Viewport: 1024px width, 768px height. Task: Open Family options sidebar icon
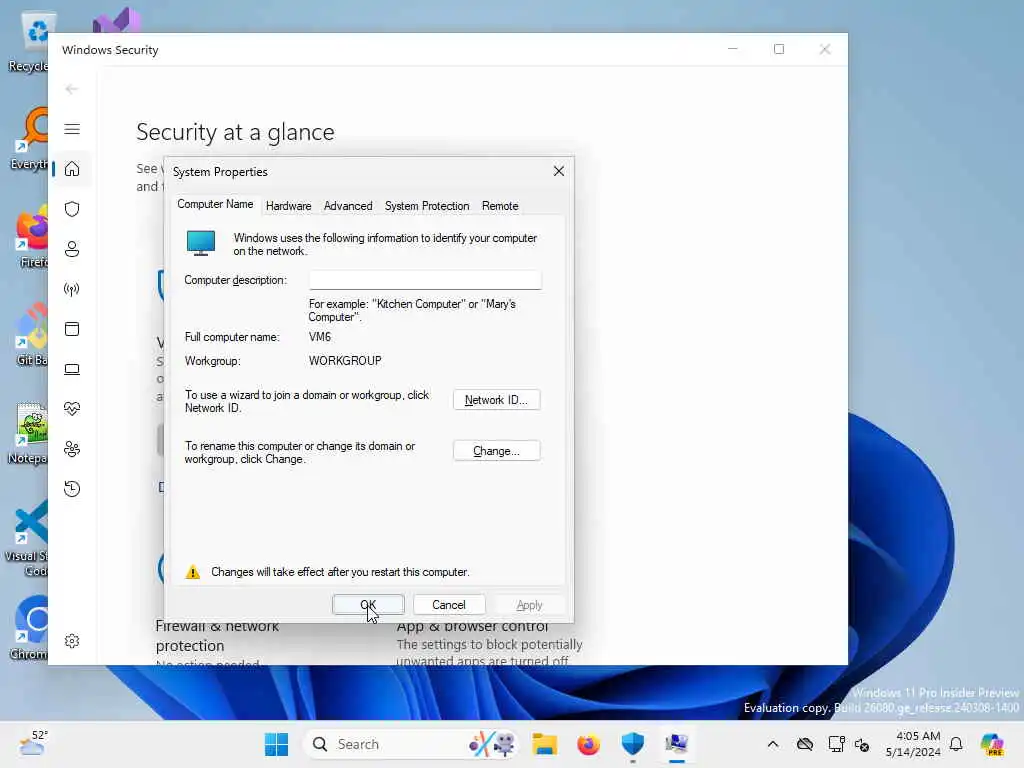point(72,449)
